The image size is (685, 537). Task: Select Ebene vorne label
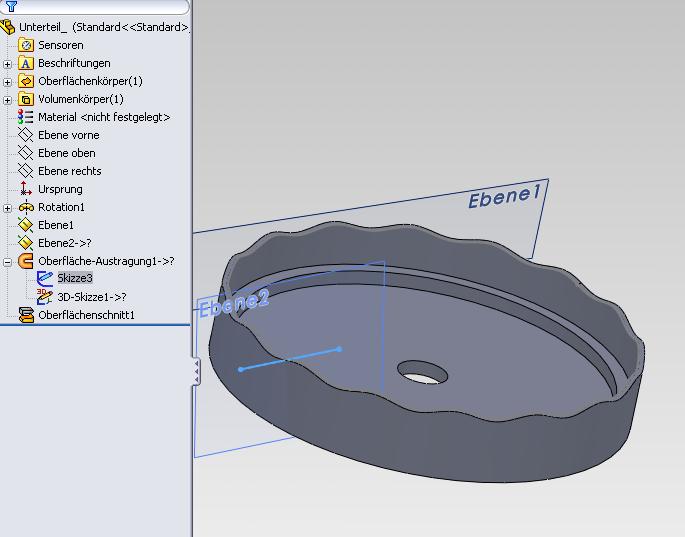pos(69,135)
